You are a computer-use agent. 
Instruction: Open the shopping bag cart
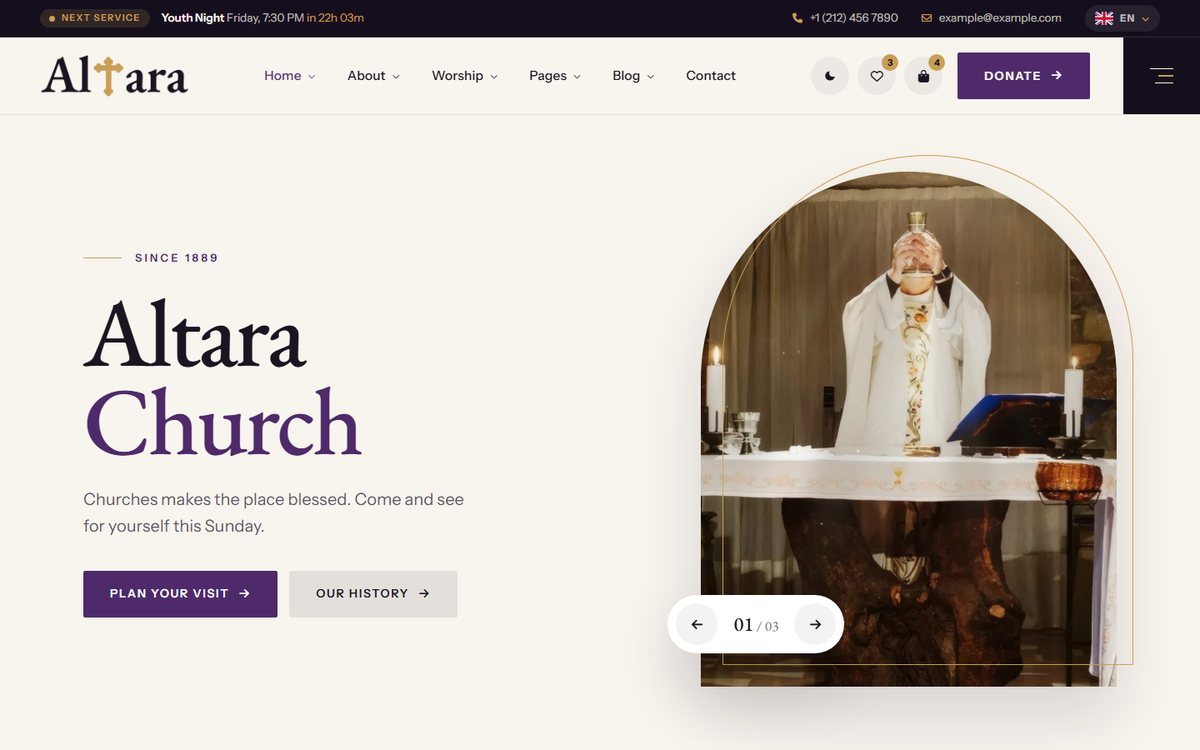tap(924, 76)
